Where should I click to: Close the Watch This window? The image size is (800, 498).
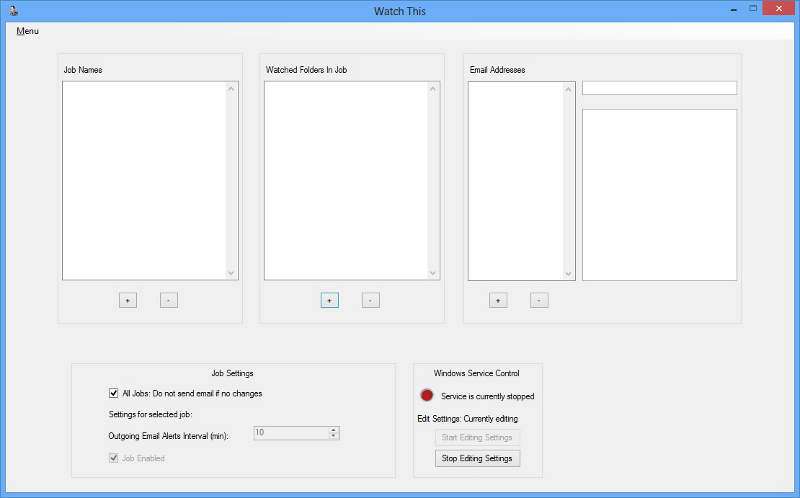pyautogui.click(x=779, y=8)
